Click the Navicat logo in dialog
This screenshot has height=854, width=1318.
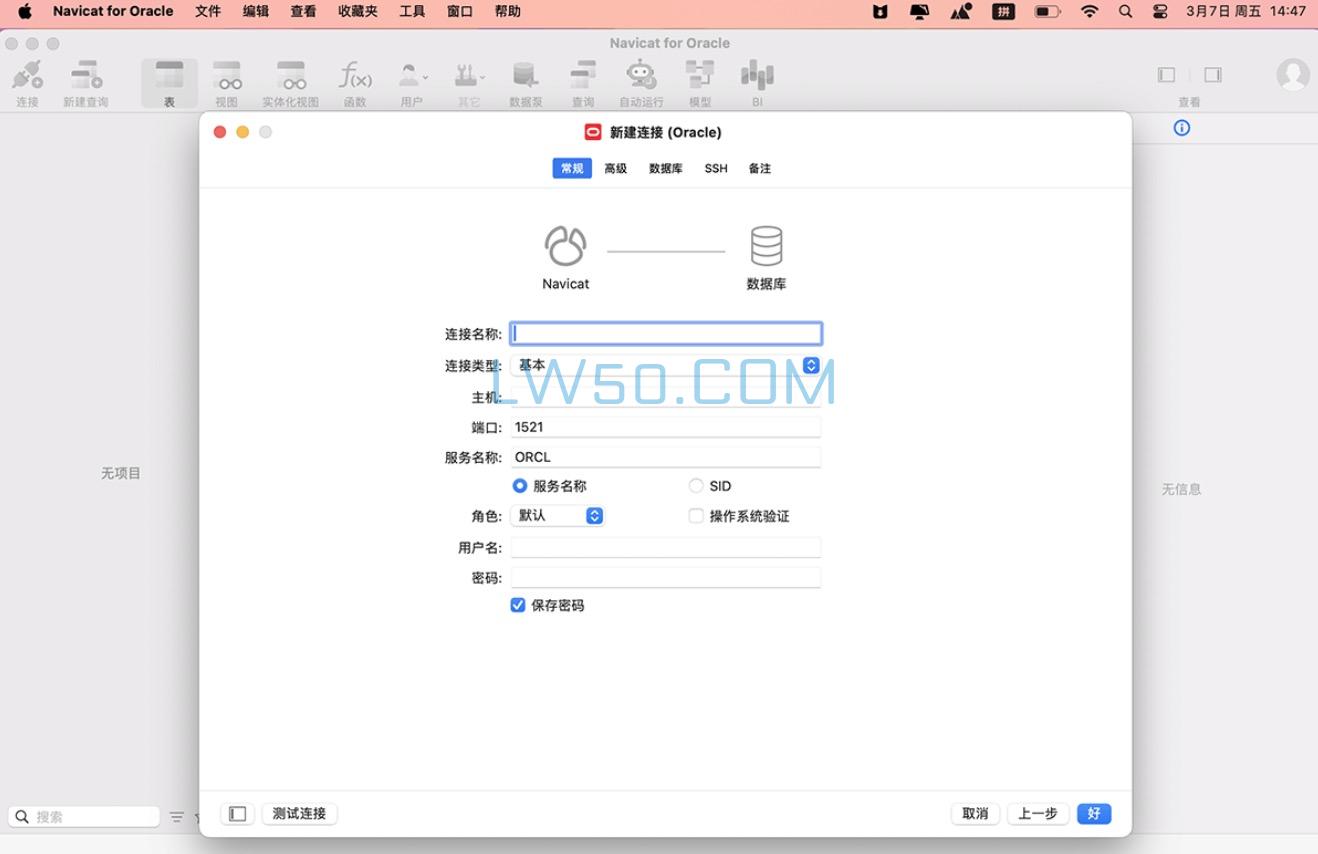[565, 246]
